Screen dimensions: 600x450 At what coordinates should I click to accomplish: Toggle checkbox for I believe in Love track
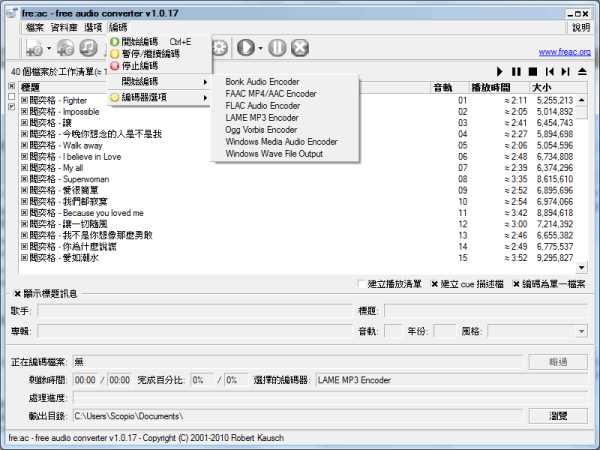[24, 157]
